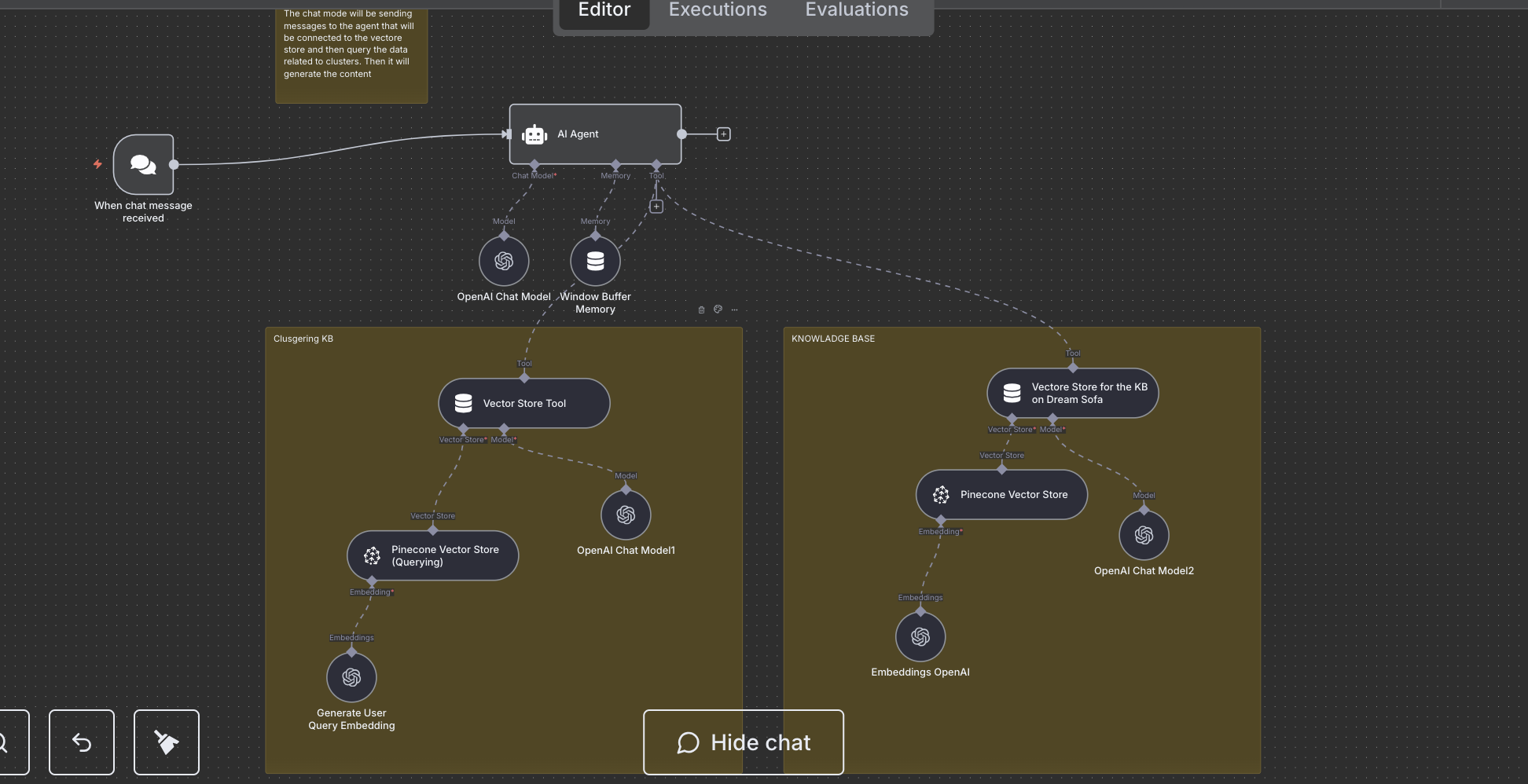Hide the chat panel
The image size is (1528, 784).
tap(743, 742)
